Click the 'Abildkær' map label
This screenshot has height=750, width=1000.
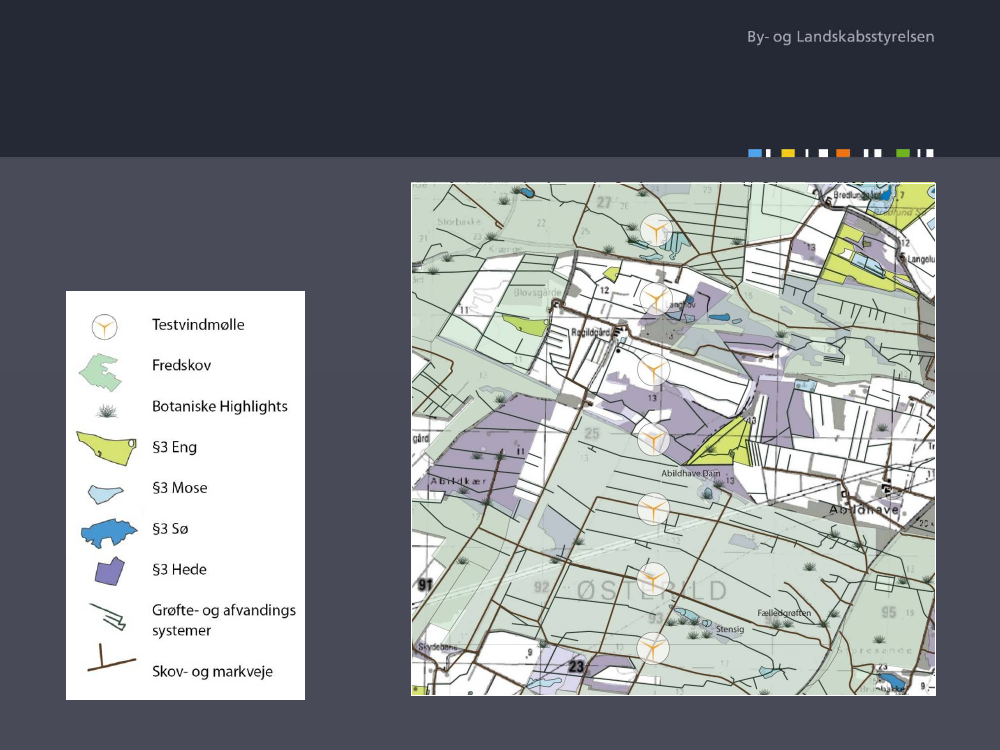[458, 481]
